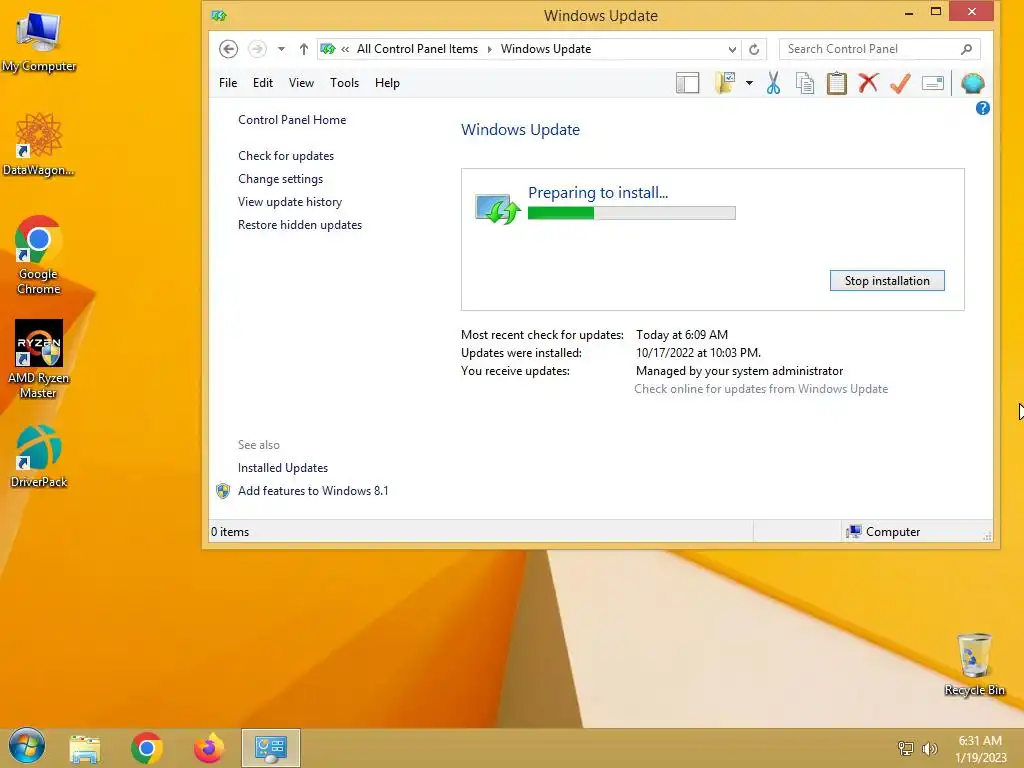Image resolution: width=1024 pixels, height=768 pixels.
Task: Click the globe shell toolbar icon
Action: [x=972, y=83]
